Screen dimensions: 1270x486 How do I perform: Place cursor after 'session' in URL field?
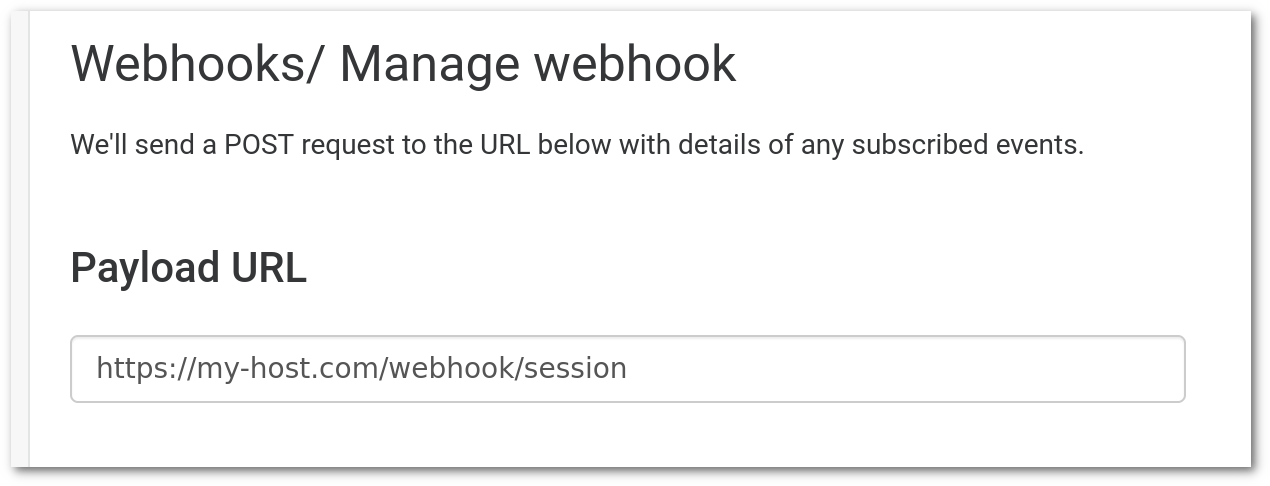point(628,369)
